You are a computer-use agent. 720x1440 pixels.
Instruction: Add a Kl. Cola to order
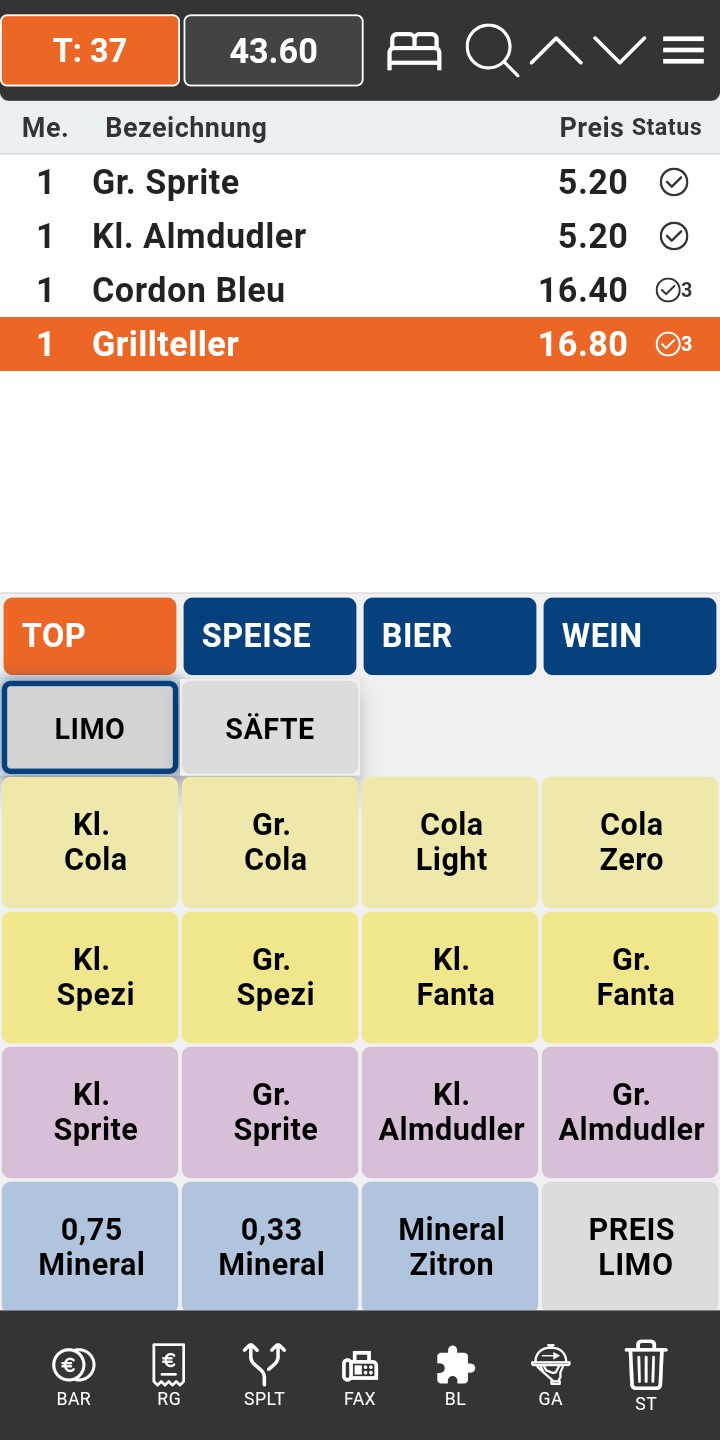click(x=91, y=842)
